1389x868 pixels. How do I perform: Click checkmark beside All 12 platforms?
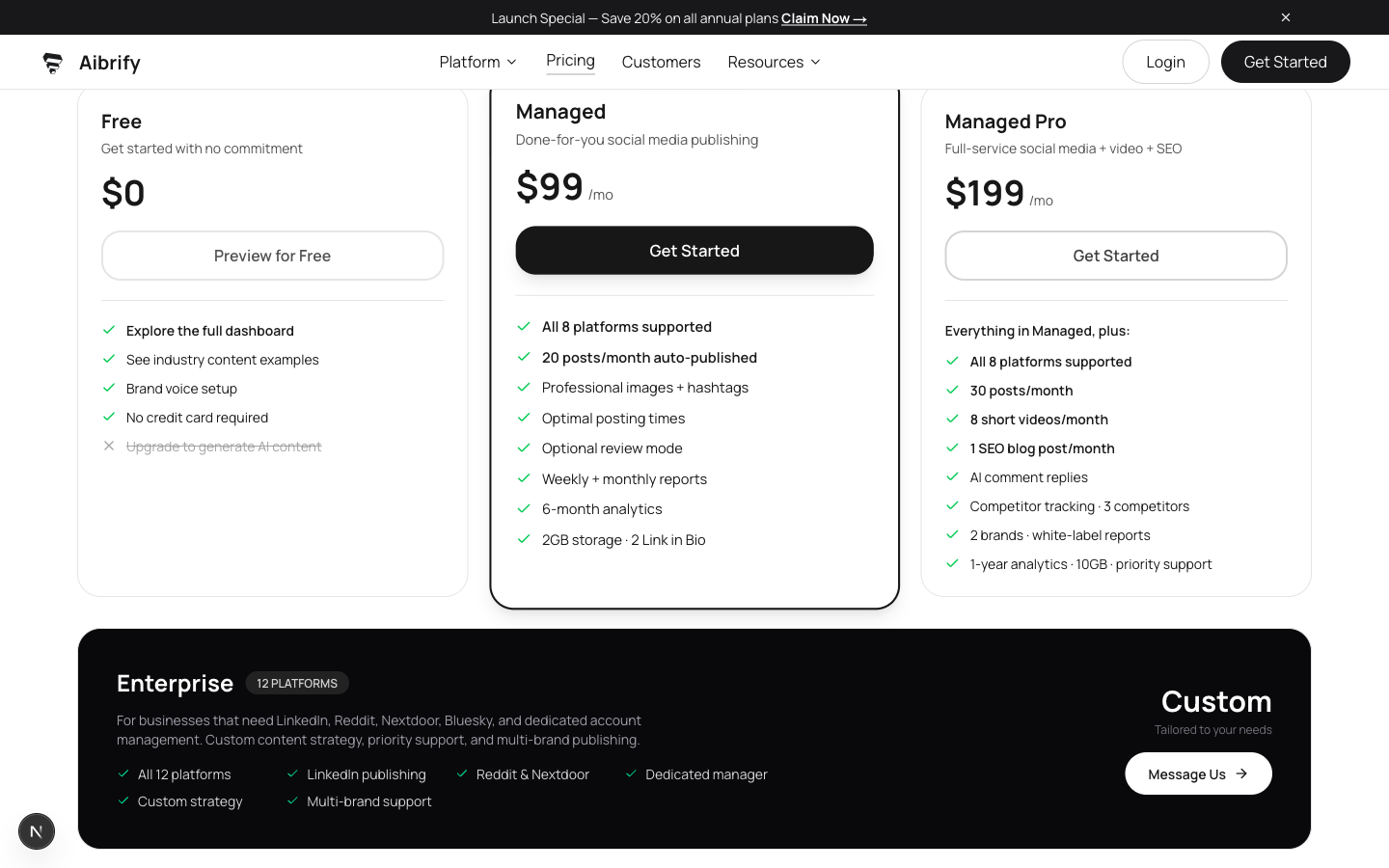click(123, 773)
